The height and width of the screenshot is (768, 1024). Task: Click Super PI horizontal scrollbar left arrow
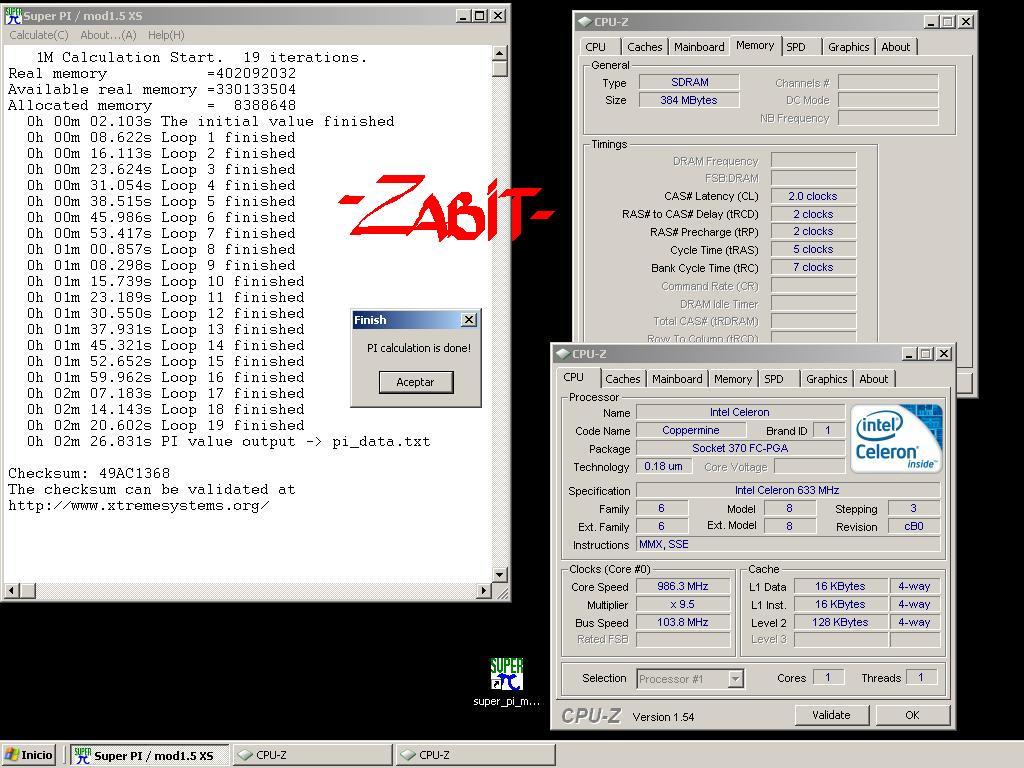coord(11,590)
